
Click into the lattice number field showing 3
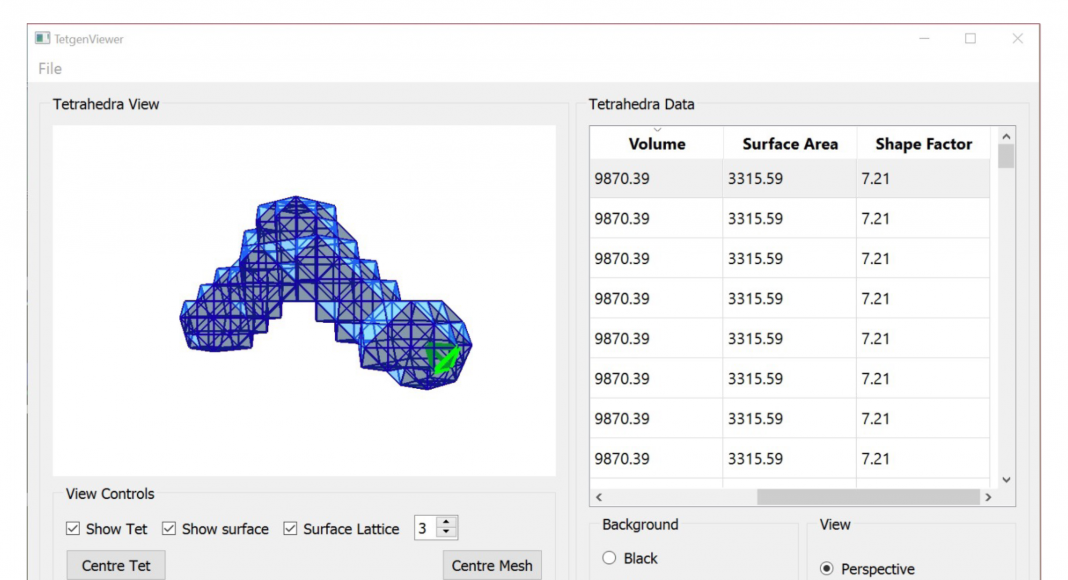(426, 528)
